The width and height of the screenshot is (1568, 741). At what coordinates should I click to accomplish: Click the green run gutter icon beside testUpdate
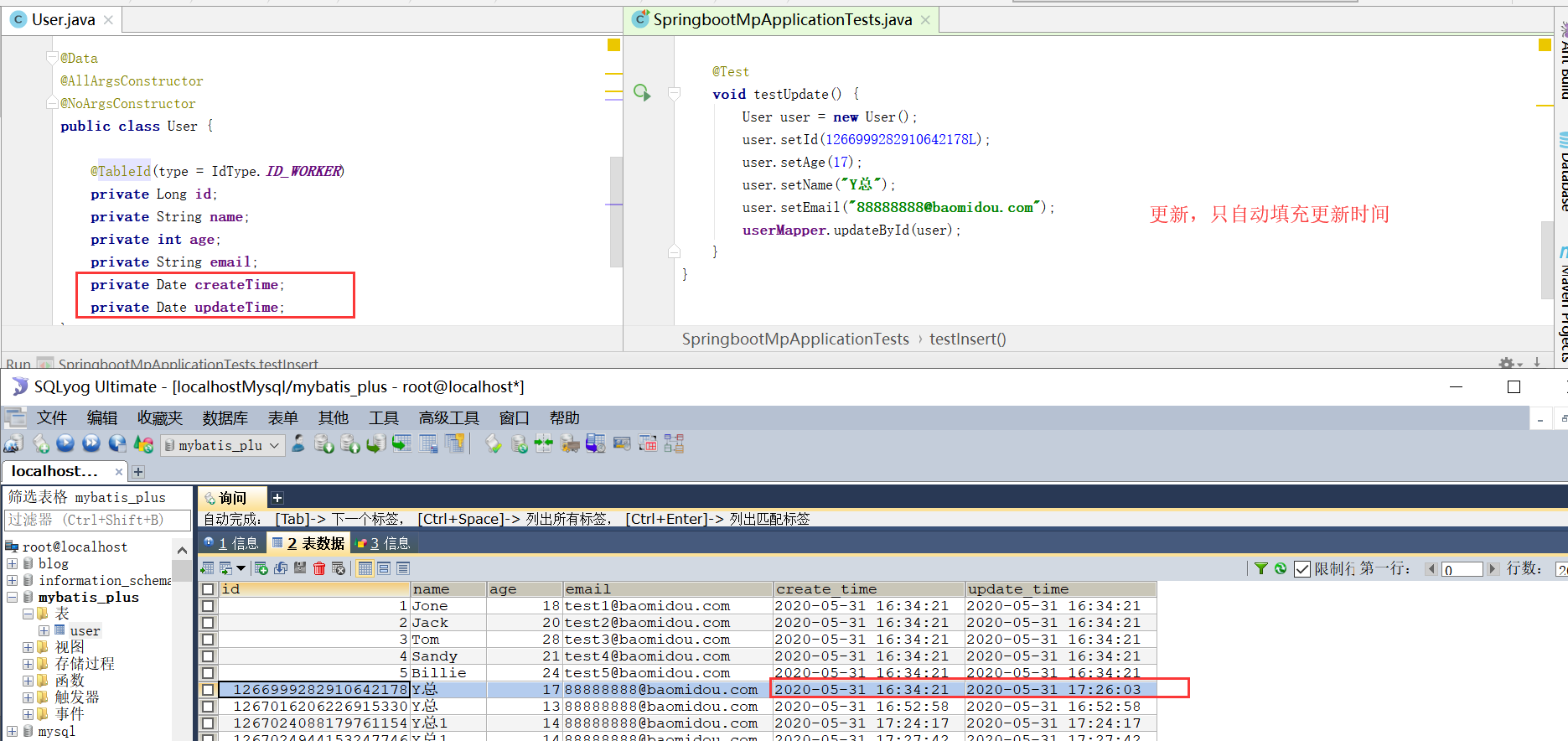click(642, 92)
